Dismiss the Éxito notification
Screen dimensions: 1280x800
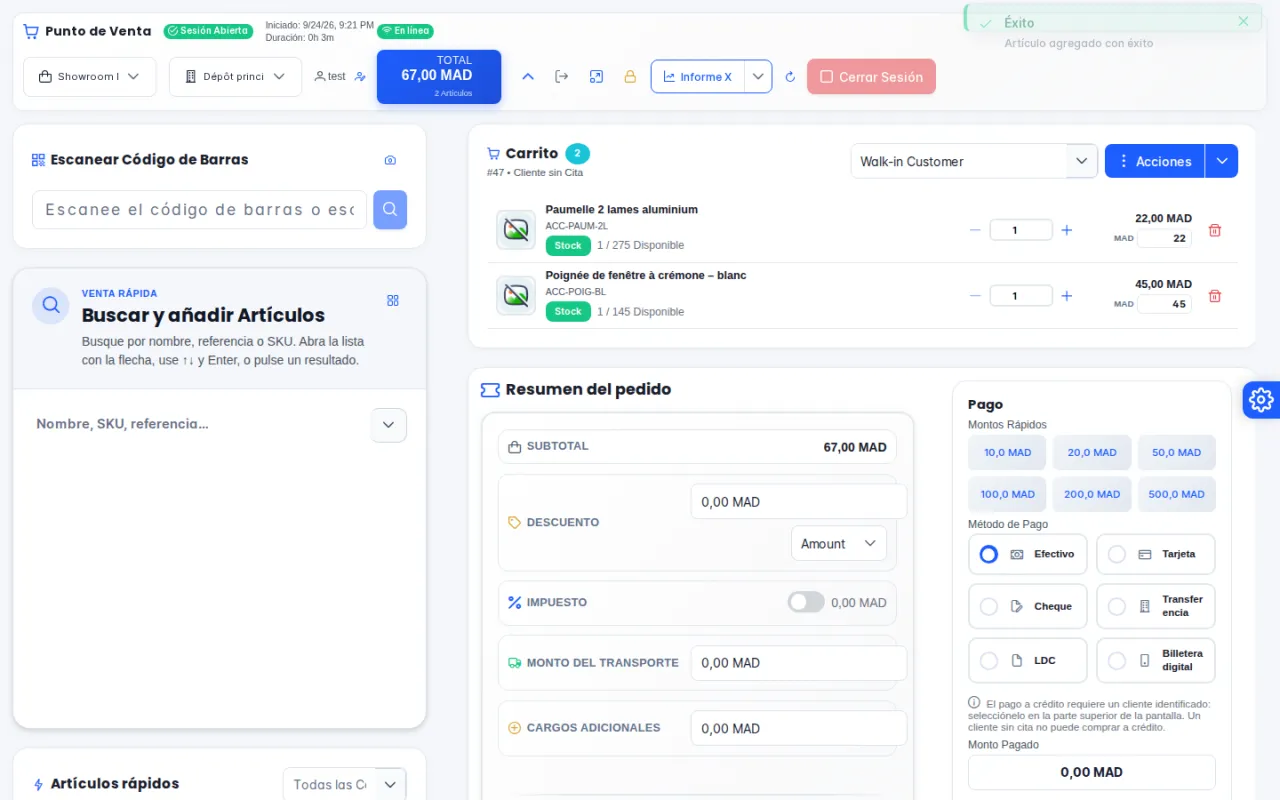tap(1243, 21)
